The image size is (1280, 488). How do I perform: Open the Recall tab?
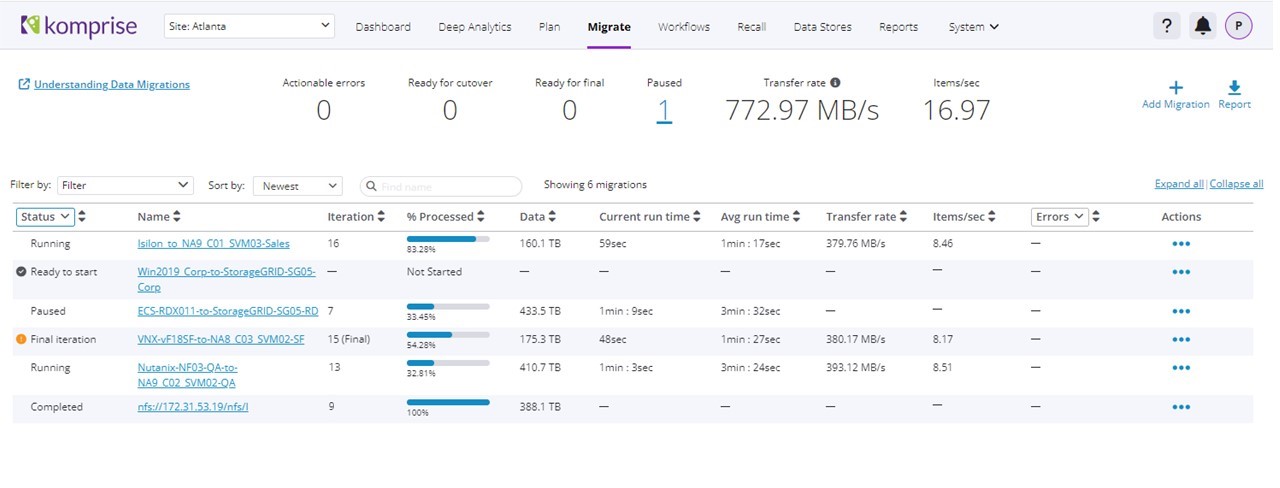click(x=752, y=27)
